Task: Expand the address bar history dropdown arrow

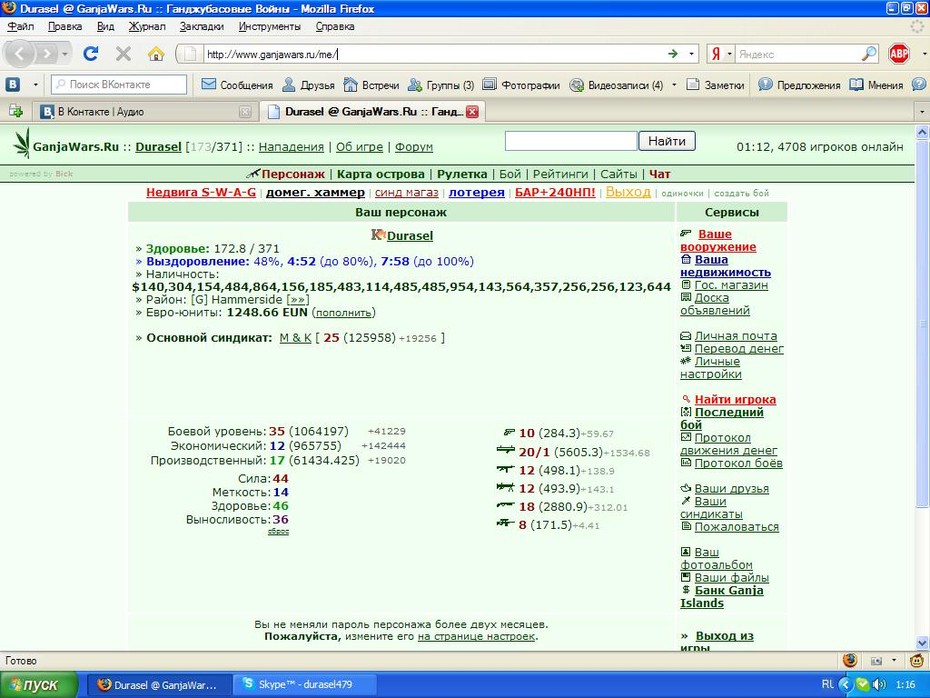Action: 692,54
